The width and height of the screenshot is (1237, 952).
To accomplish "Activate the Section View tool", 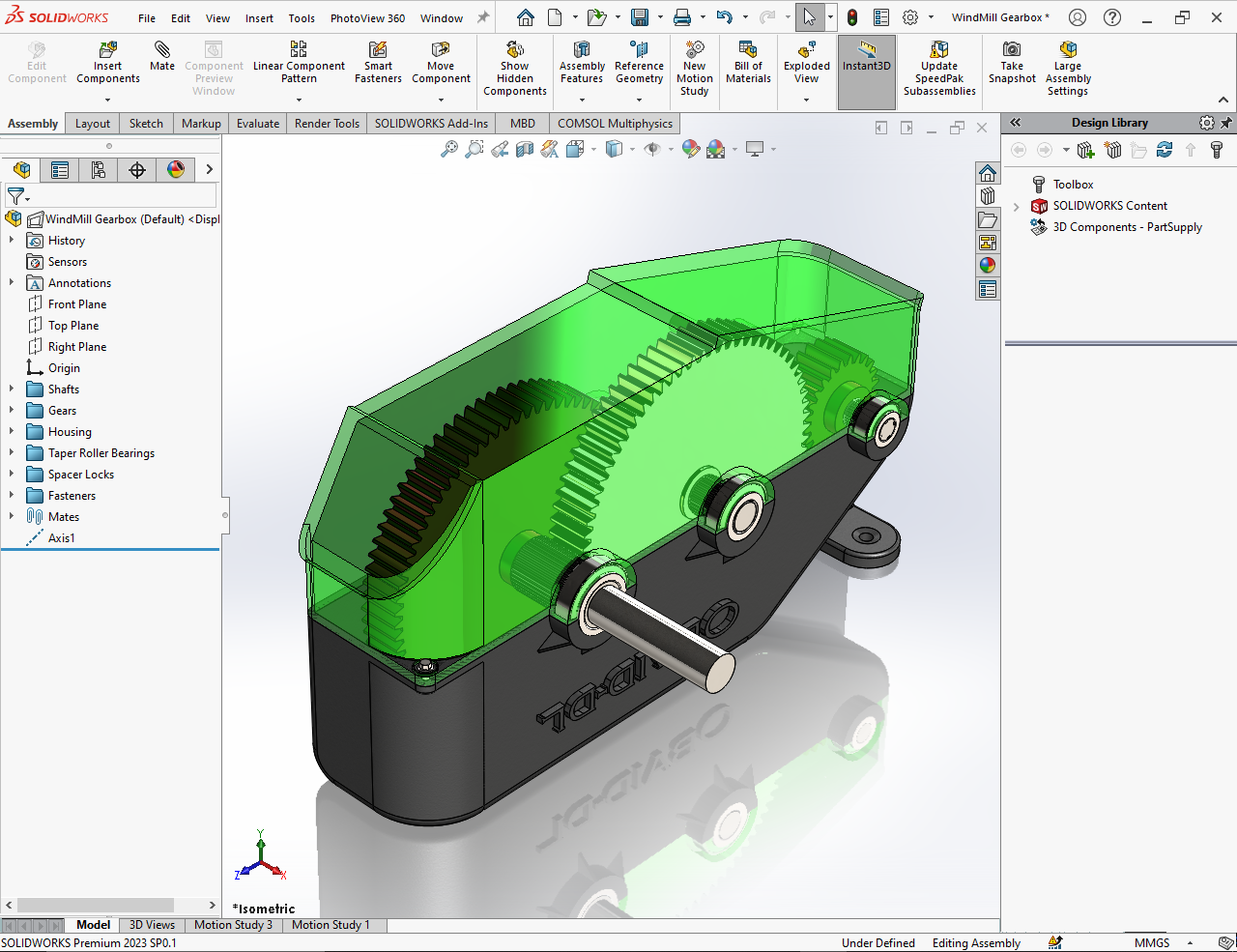I will tap(525, 149).
